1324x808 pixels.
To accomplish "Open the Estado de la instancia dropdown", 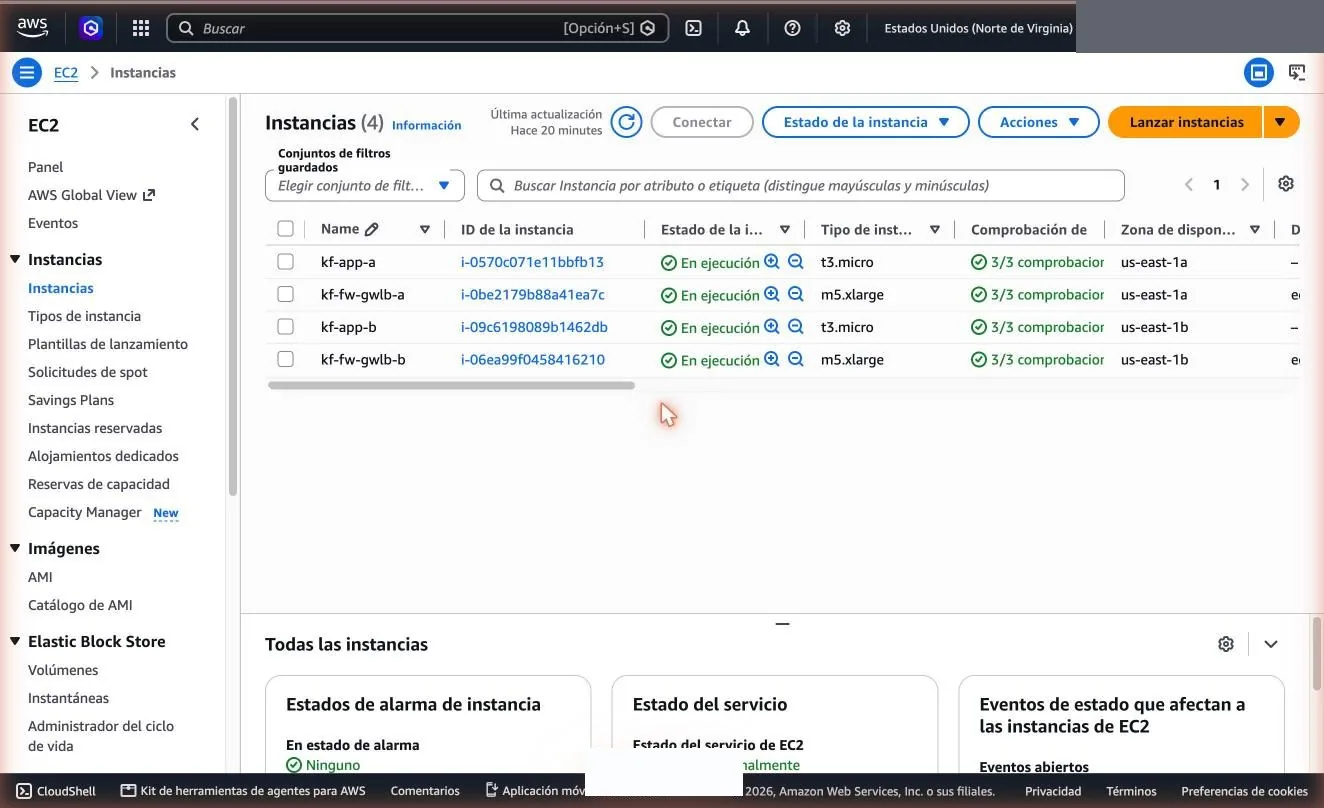I will [866, 122].
